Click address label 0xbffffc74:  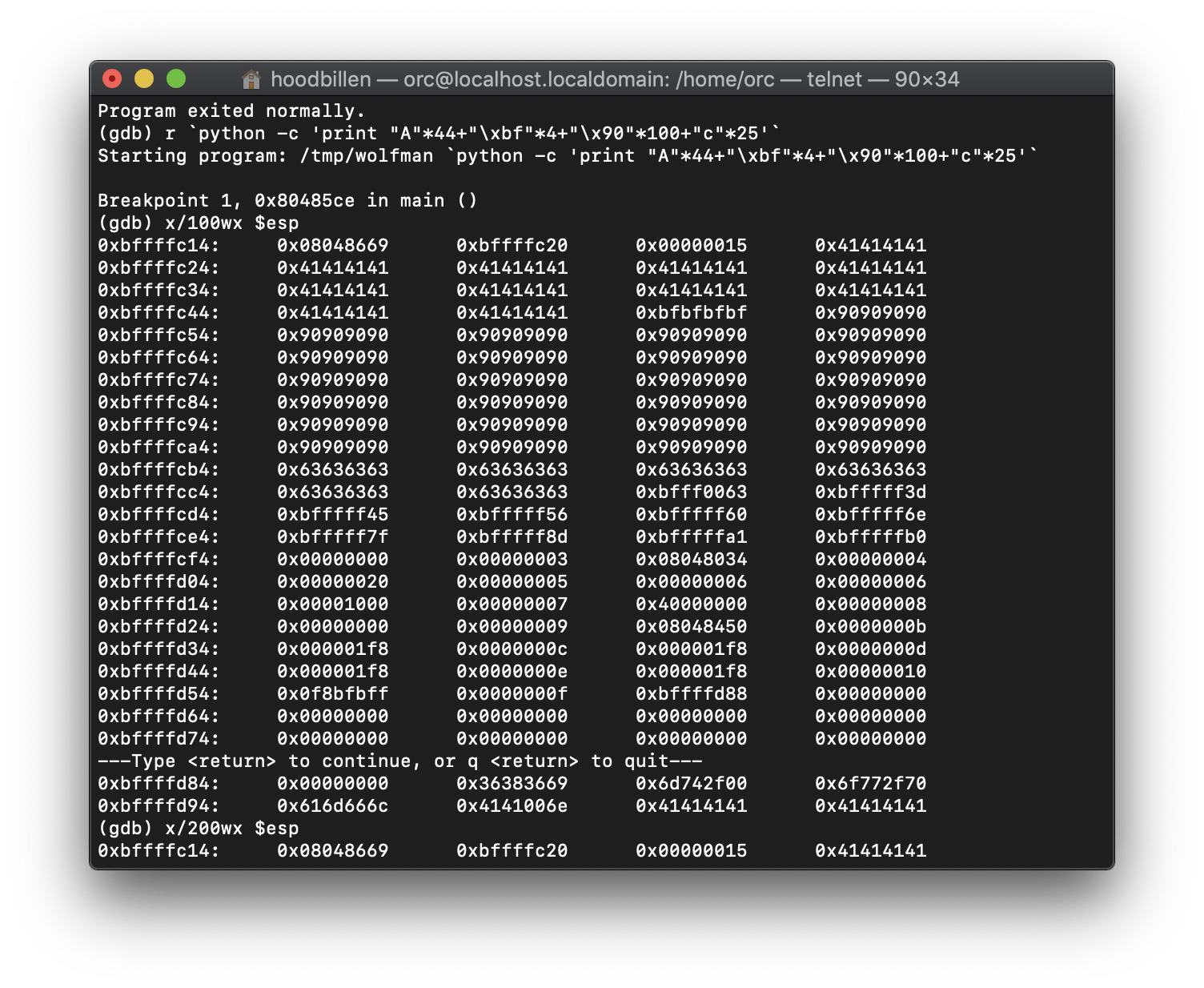(x=159, y=380)
